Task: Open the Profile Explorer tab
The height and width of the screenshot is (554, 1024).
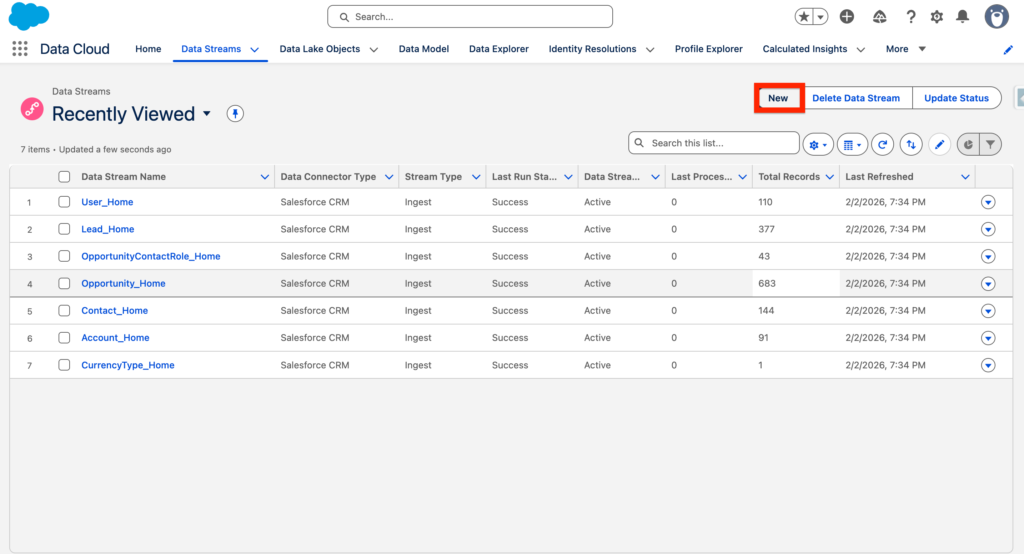Action: pos(708,49)
